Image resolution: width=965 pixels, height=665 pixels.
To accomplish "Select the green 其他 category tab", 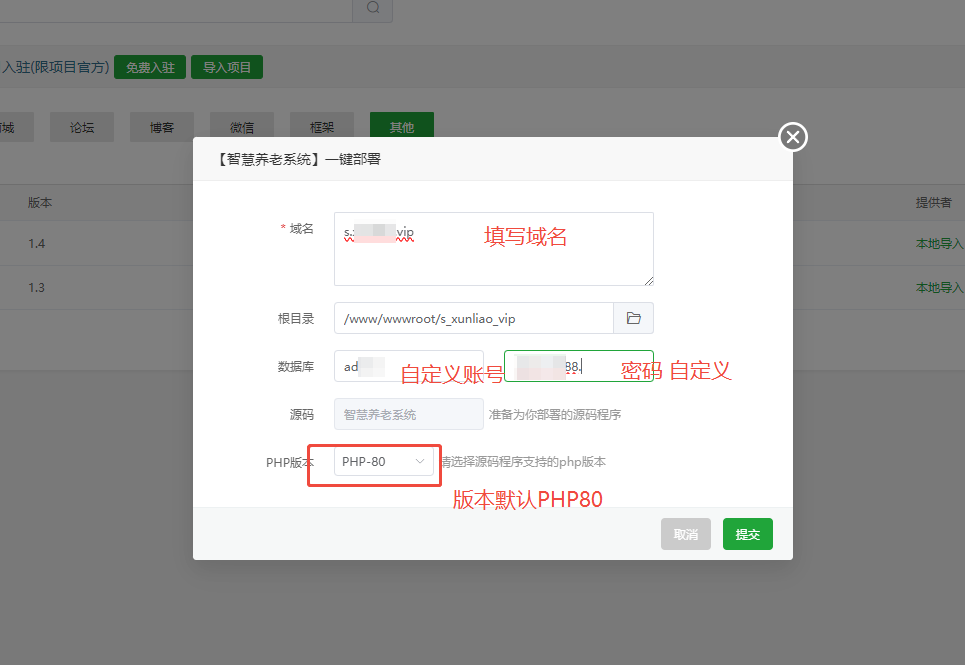I will pos(402,127).
